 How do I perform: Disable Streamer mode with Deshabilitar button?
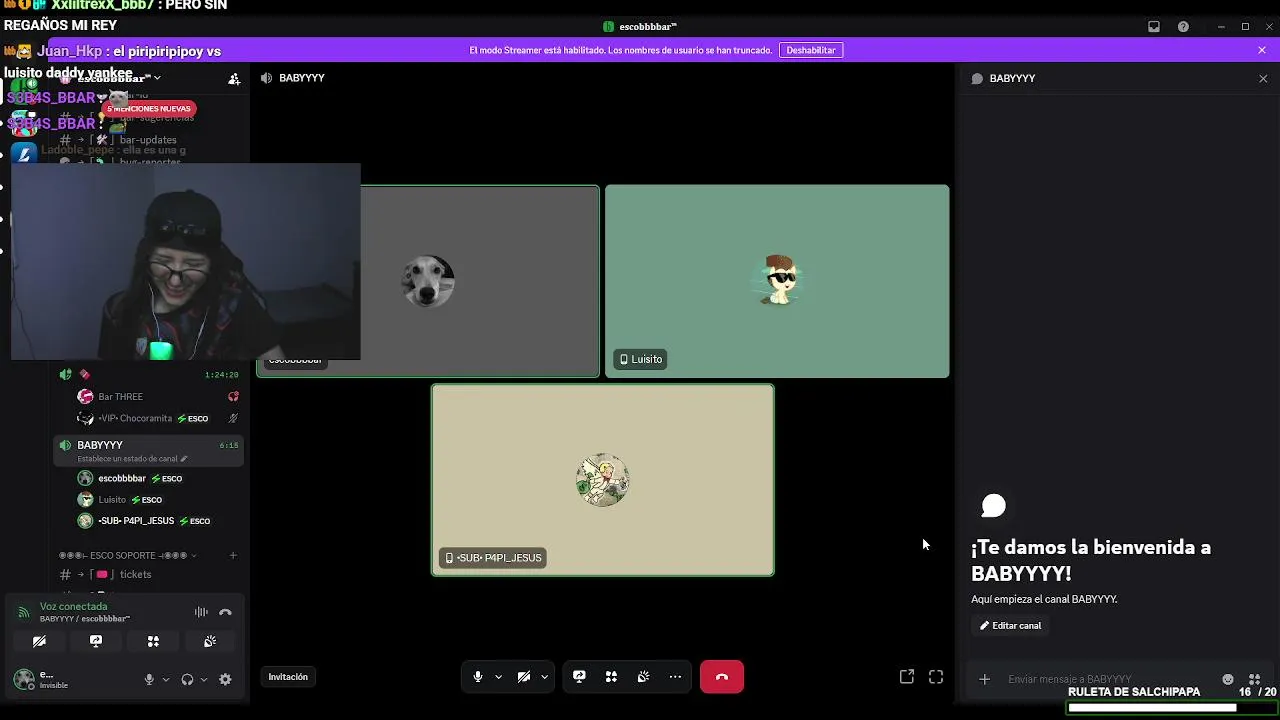(811, 50)
